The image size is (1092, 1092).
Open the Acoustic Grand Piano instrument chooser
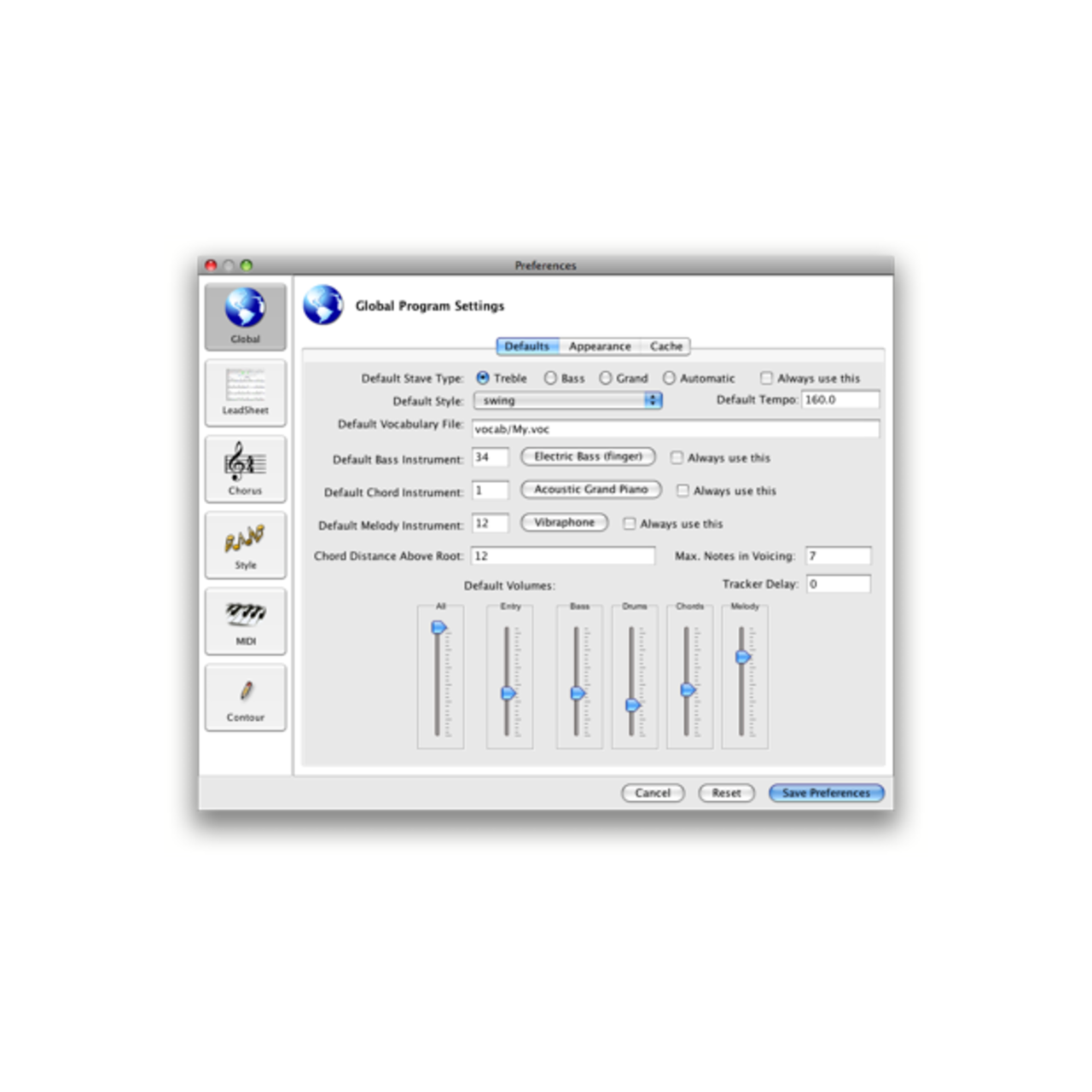(591, 490)
